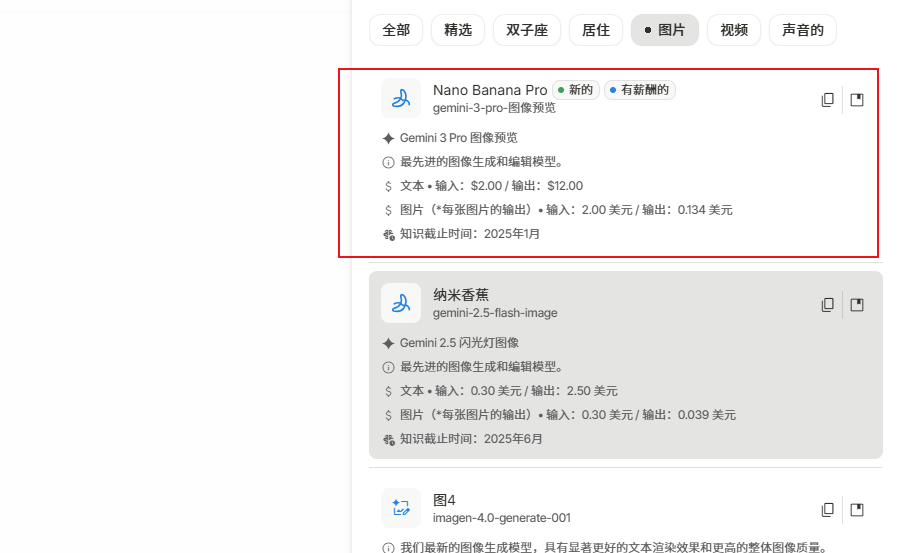Click dollar icon beside 0.134 美元 pricing
This screenshot has height=553, width=900.
point(389,211)
